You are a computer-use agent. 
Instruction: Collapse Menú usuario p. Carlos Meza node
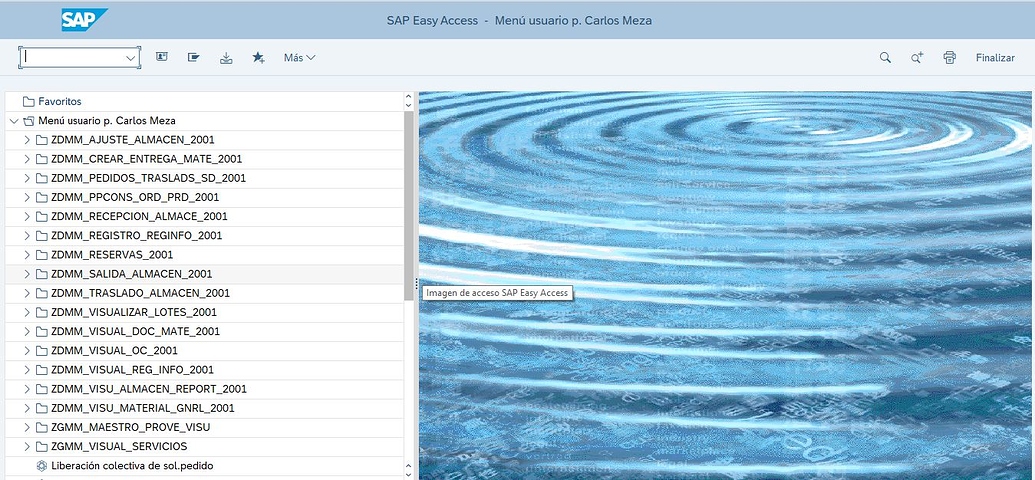pyautogui.click(x=14, y=121)
